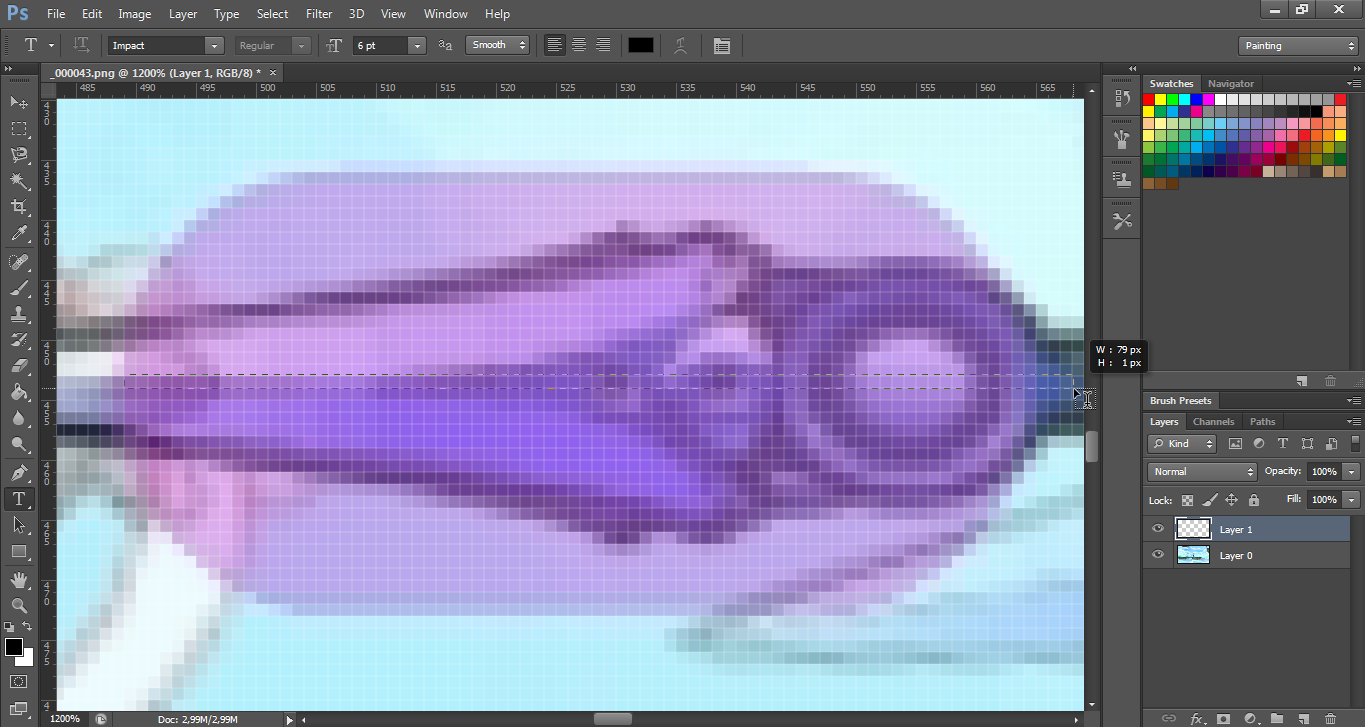The image size is (1365, 727).
Task: Switch to the Navigator tab
Action: point(1231,84)
